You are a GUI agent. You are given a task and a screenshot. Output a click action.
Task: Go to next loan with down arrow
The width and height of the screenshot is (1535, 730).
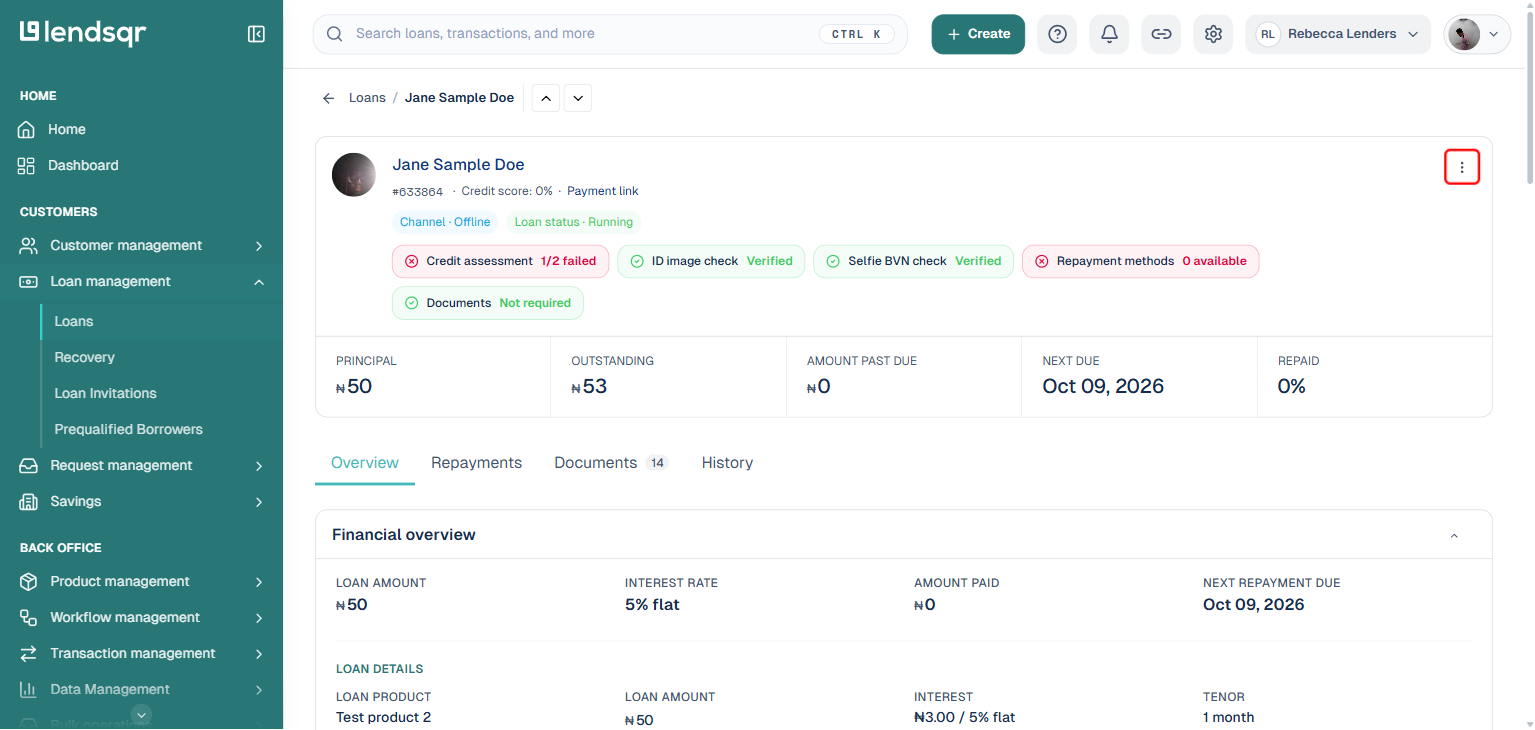[x=578, y=98]
